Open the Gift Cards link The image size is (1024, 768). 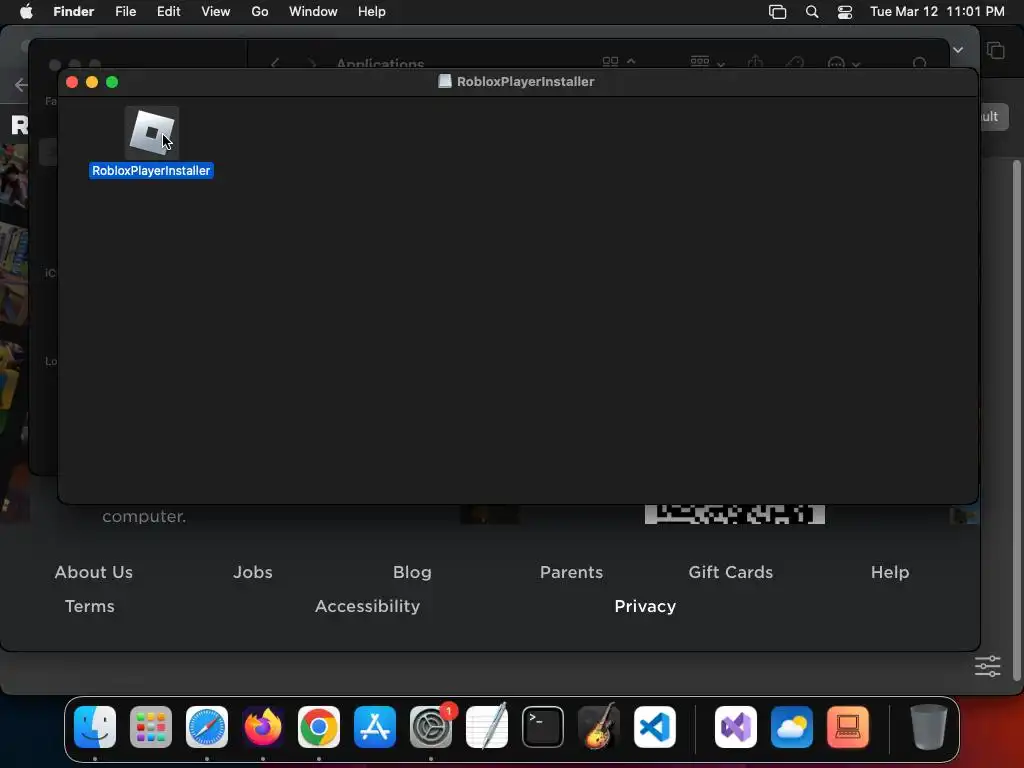pyautogui.click(x=731, y=572)
